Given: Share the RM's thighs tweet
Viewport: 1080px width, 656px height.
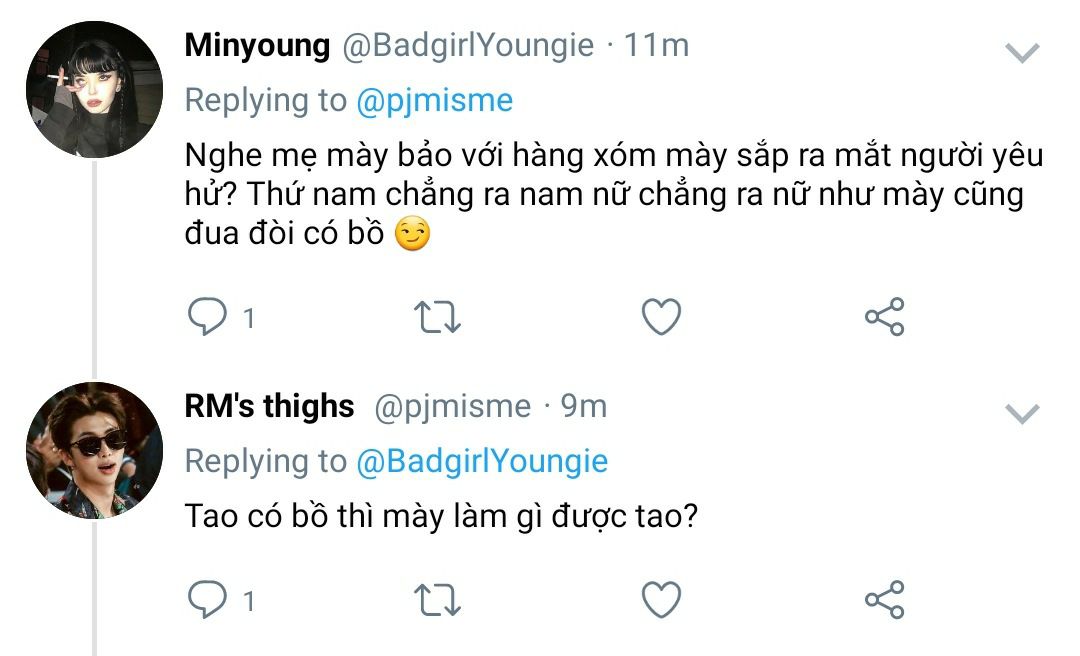Looking at the screenshot, I should (884, 599).
